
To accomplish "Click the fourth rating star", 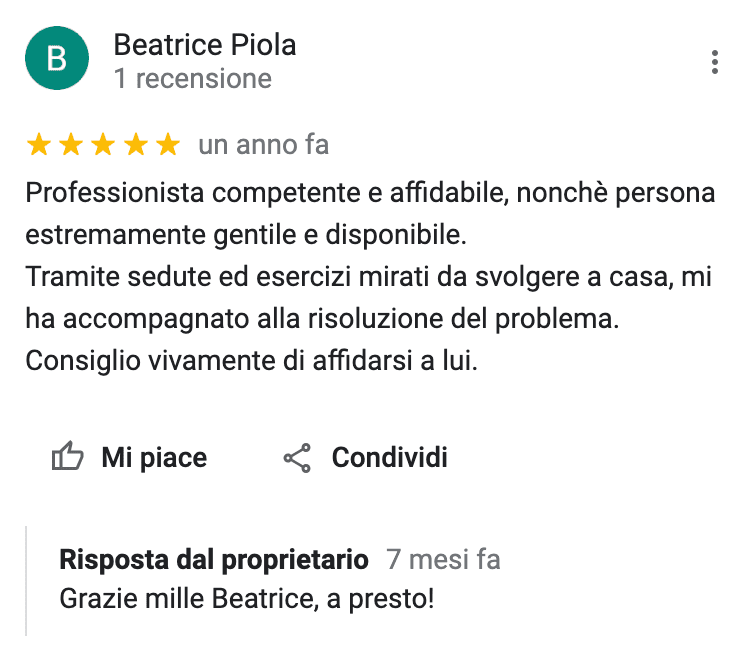I will tap(135, 145).
